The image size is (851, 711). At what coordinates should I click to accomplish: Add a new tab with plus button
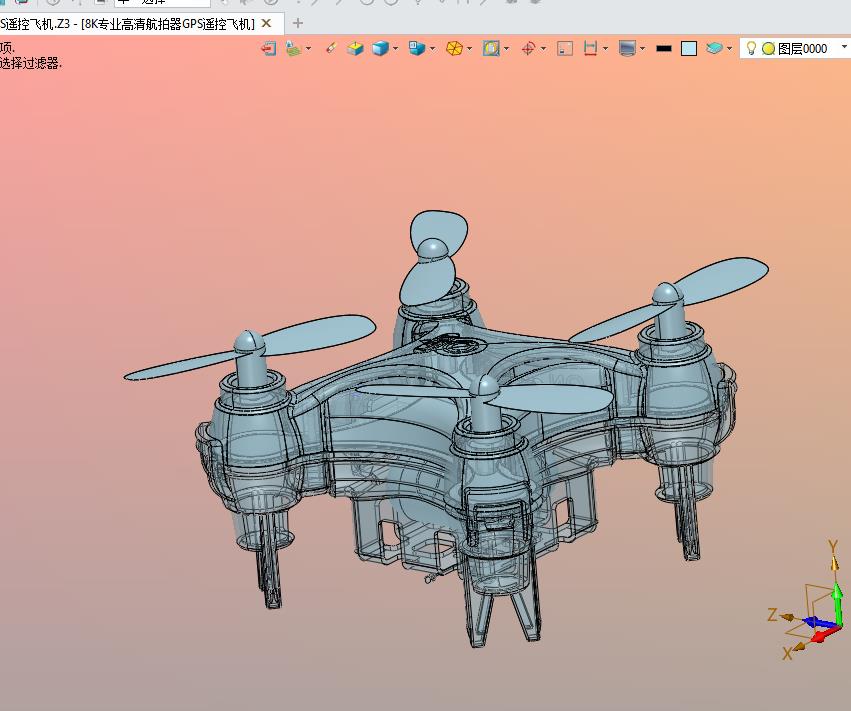pyautogui.click(x=297, y=23)
